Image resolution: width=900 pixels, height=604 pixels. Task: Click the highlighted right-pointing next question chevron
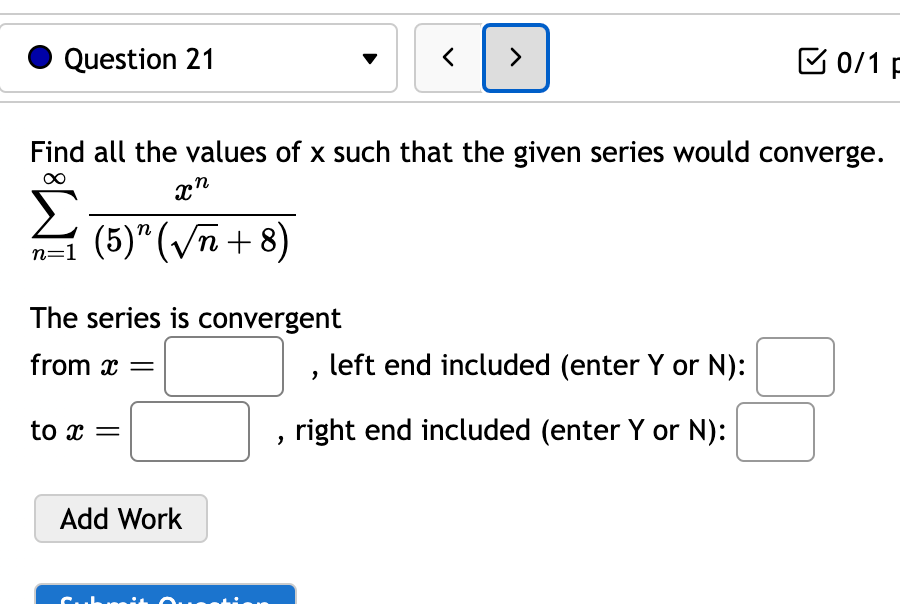pos(515,58)
